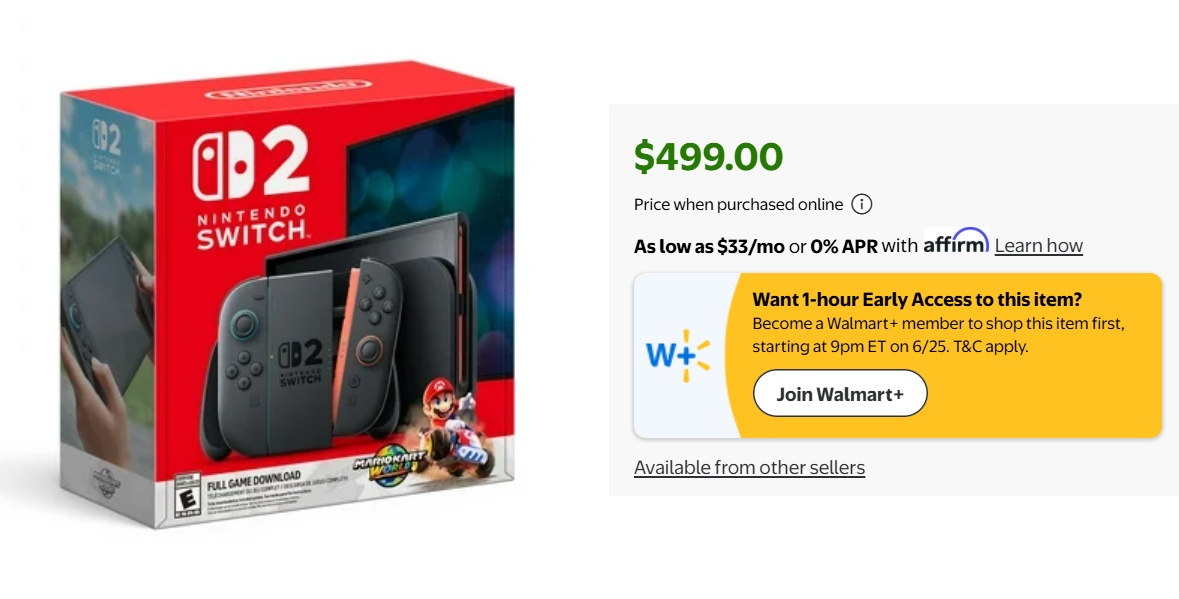Click Price when purchased online text

pos(738,204)
